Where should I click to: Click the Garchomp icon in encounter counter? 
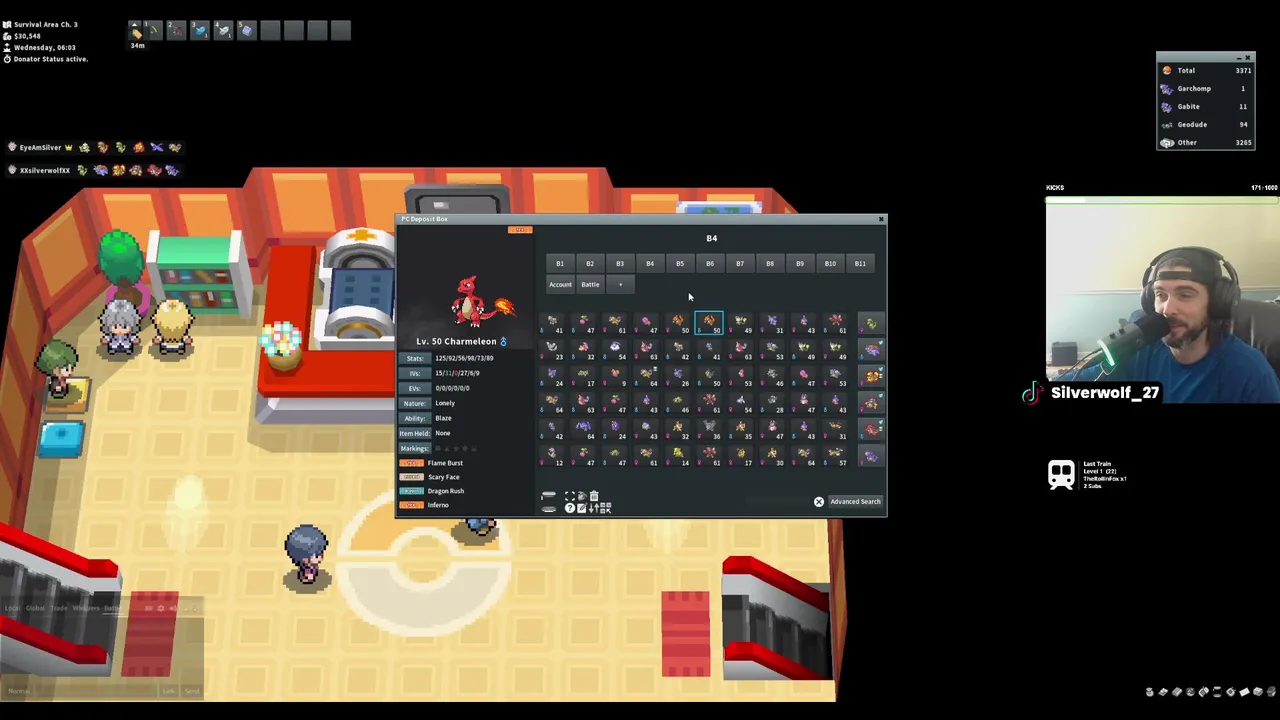[x=1166, y=88]
